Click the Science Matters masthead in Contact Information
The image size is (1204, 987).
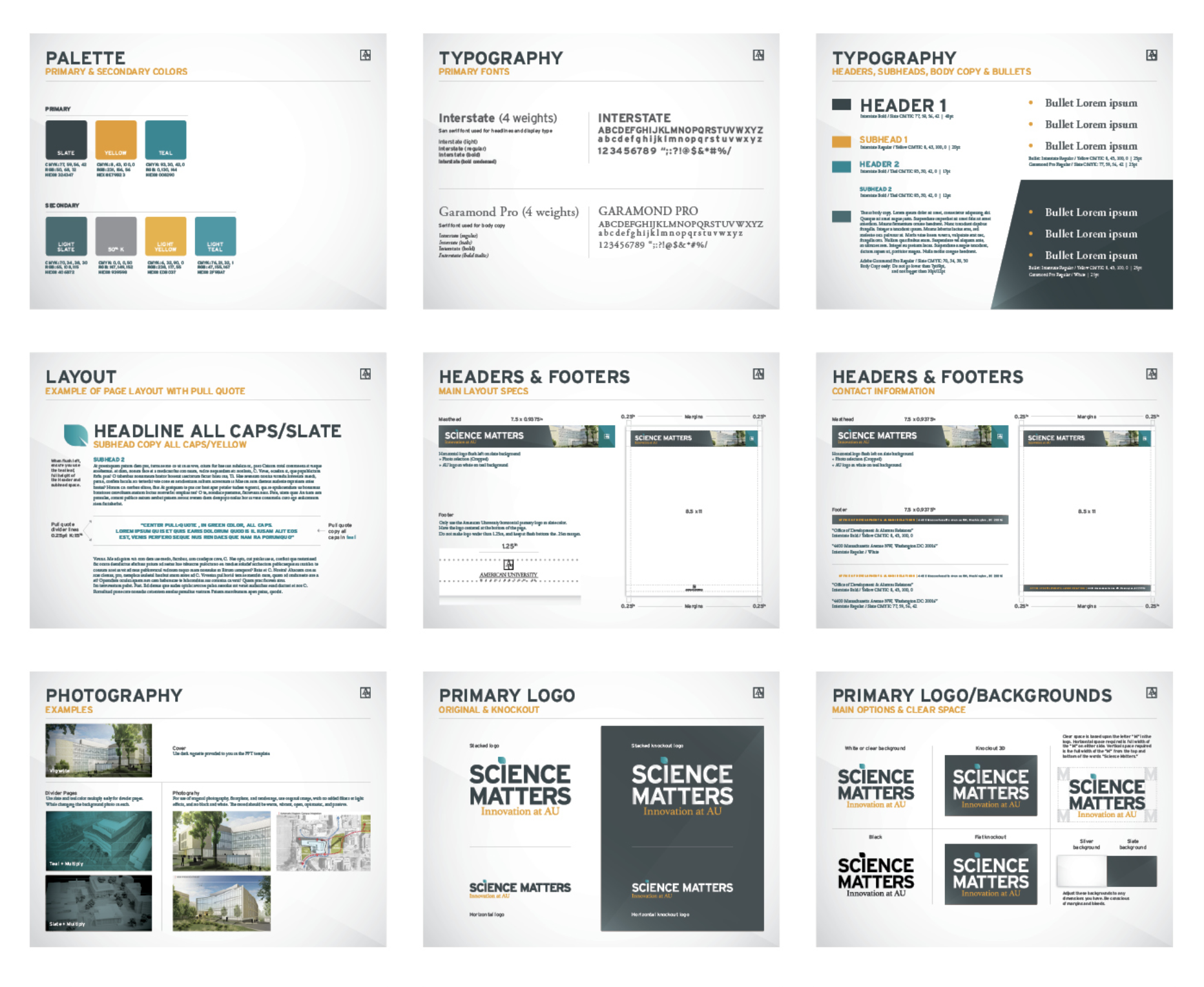click(x=920, y=436)
